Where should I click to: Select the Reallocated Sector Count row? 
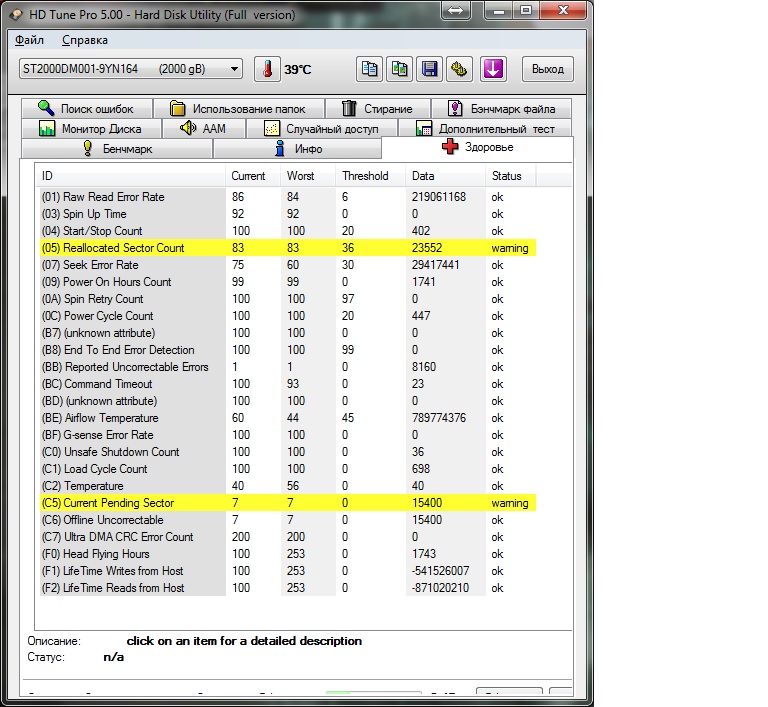pyautogui.click(x=124, y=247)
